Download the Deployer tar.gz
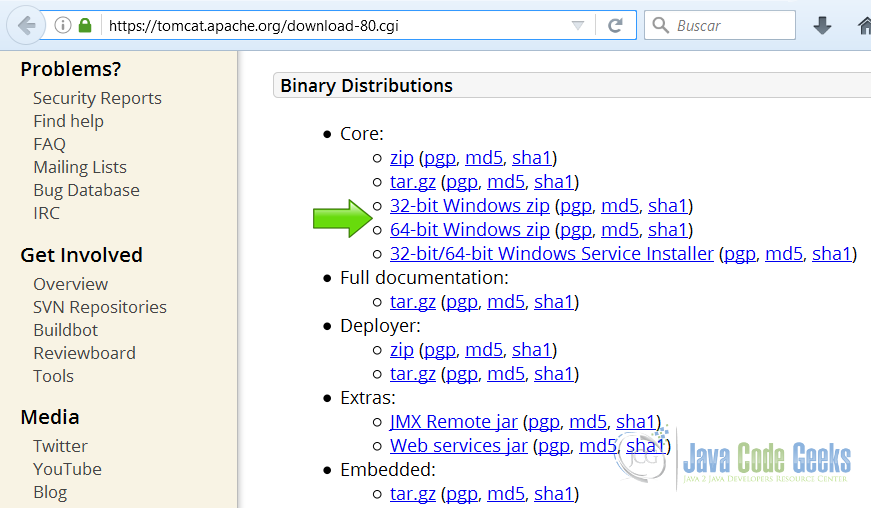871x508 pixels. (413, 374)
